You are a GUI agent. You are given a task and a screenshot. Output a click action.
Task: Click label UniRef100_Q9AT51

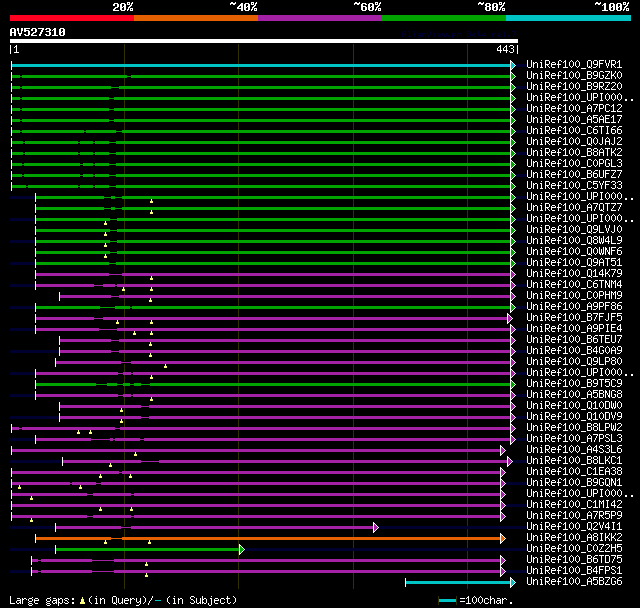tap(574, 263)
